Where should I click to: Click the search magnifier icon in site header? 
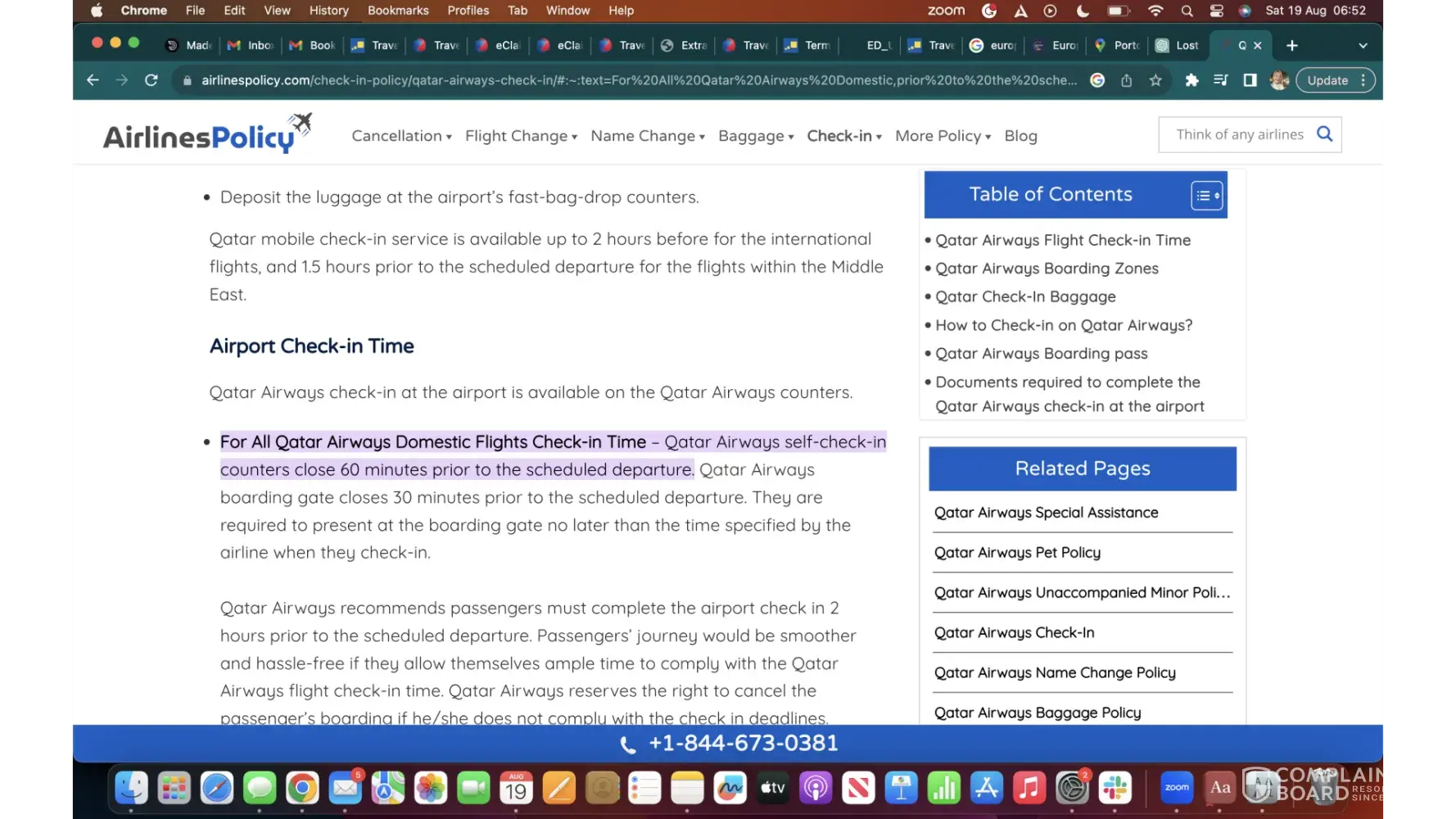[x=1324, y=134]
